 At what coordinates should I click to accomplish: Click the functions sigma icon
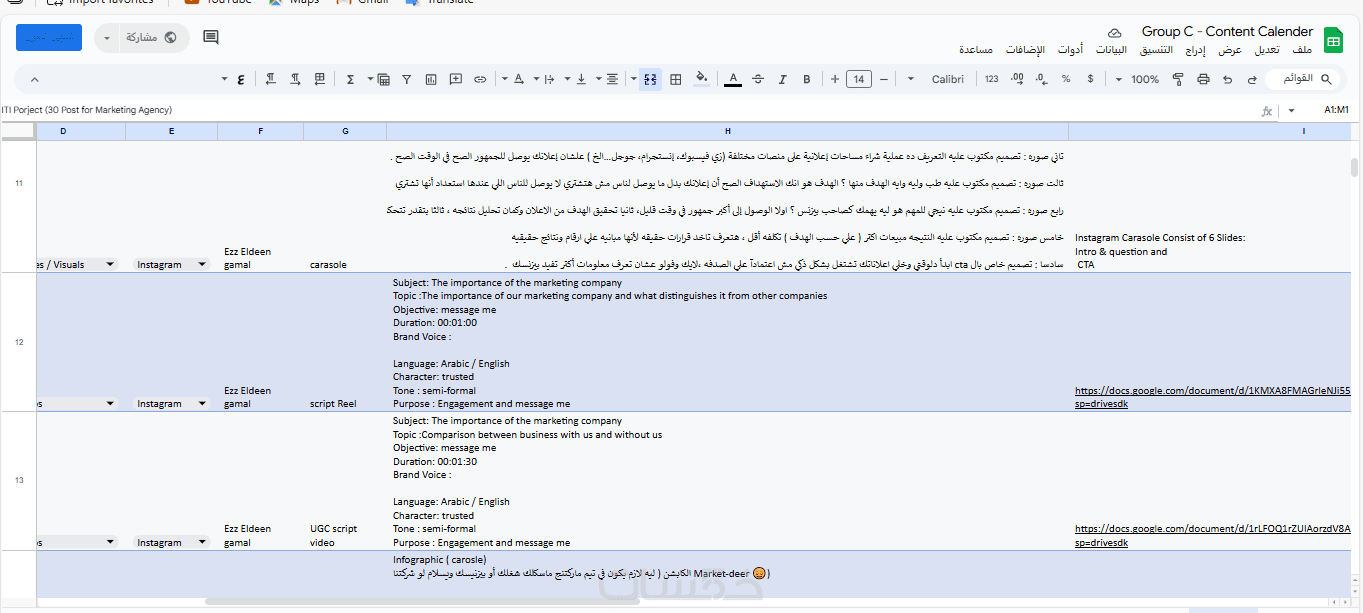click(351, 79)
